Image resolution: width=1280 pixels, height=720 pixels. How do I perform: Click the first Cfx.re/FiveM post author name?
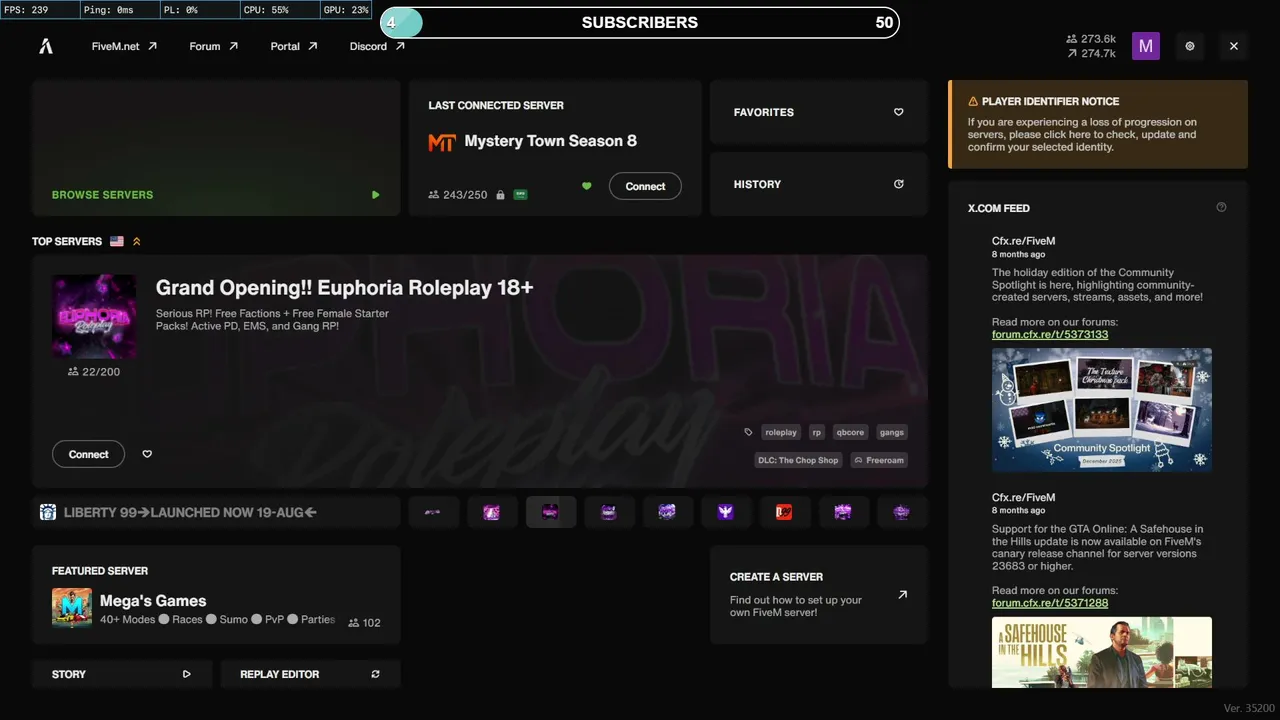click(1023, 241)
